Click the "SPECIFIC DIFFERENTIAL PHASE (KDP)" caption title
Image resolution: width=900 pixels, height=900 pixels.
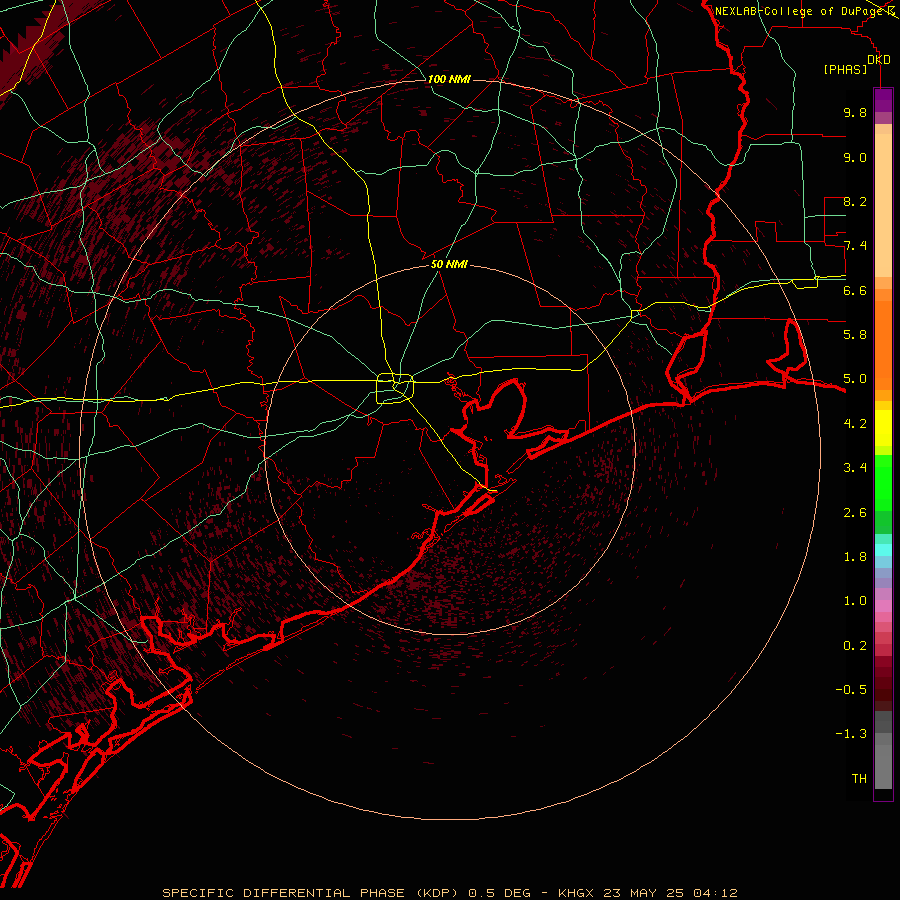point(312,893)
